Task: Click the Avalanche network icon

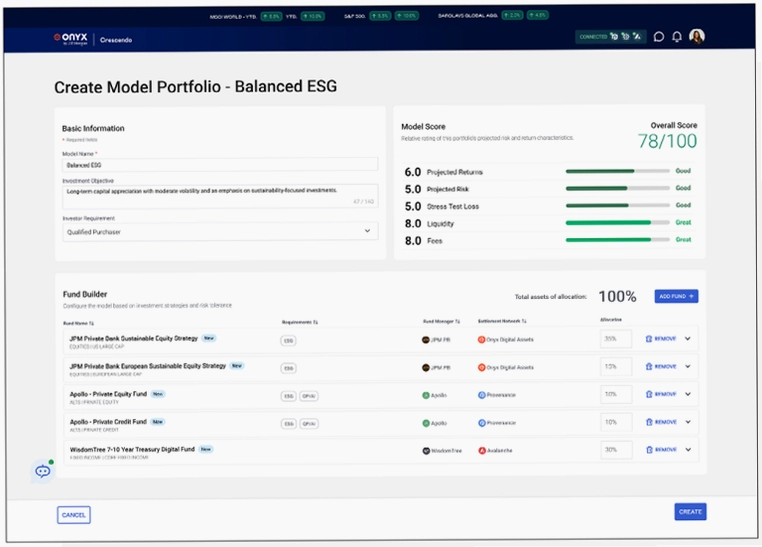Action: pos(482,450)
